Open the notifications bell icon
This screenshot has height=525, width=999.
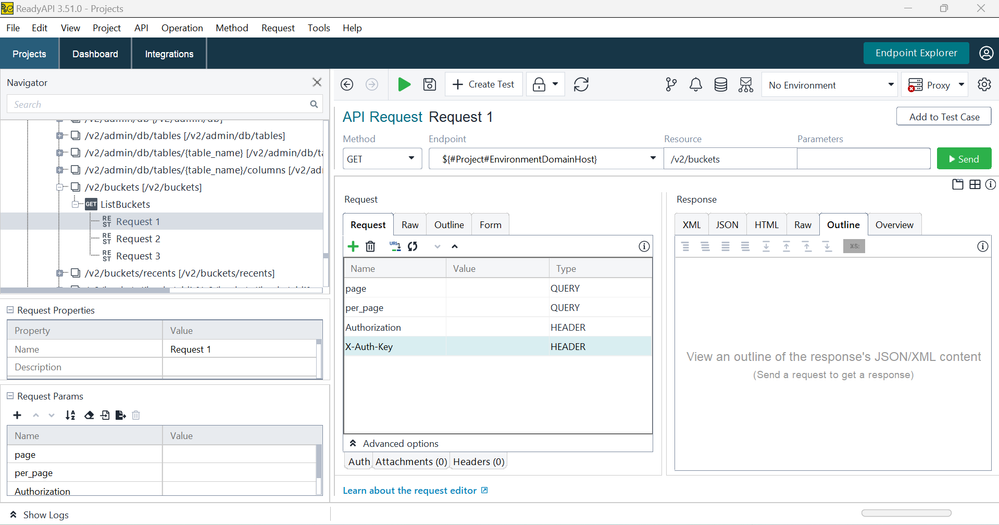(696, 85)
